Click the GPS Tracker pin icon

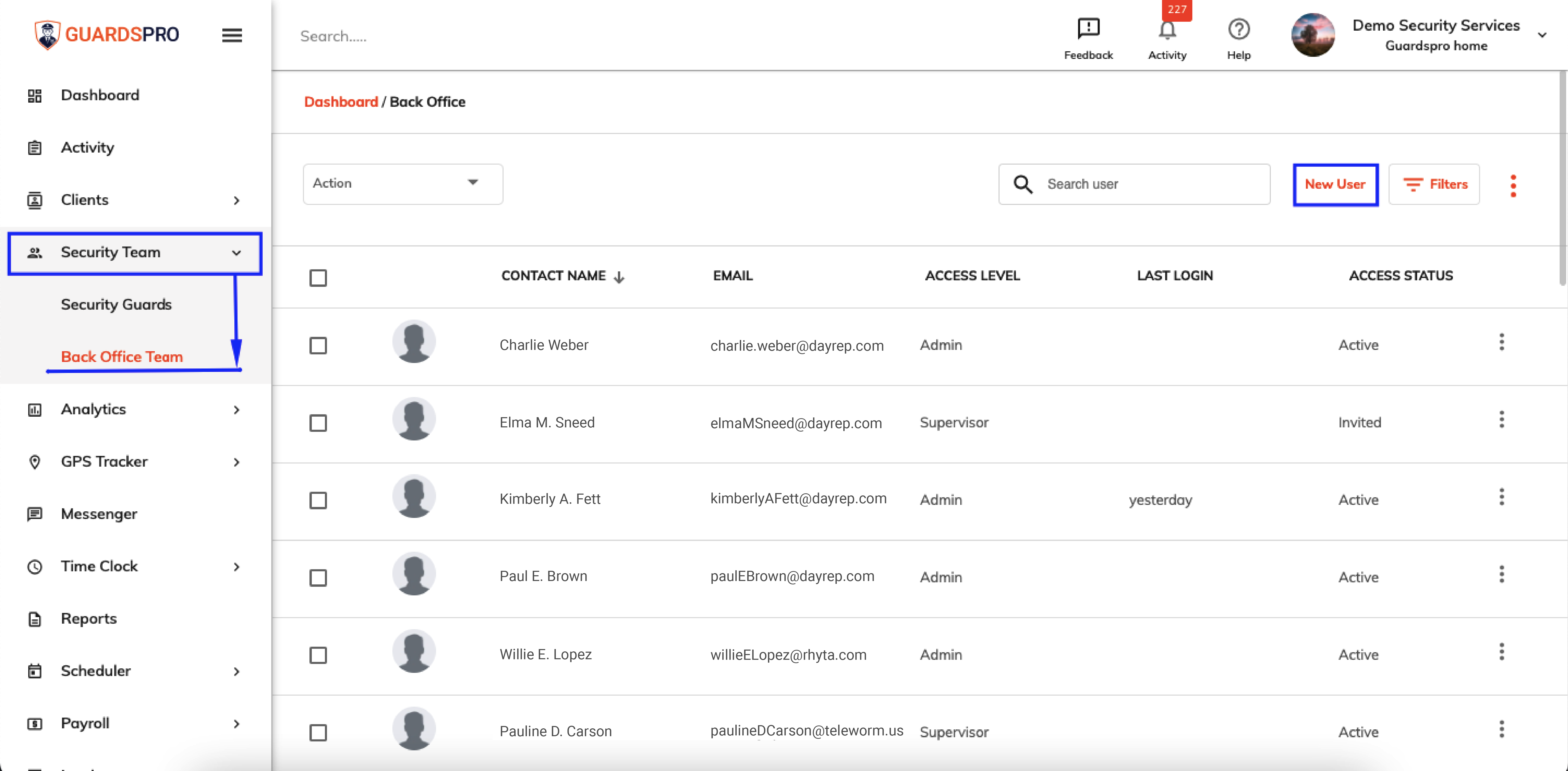(35, 462)
